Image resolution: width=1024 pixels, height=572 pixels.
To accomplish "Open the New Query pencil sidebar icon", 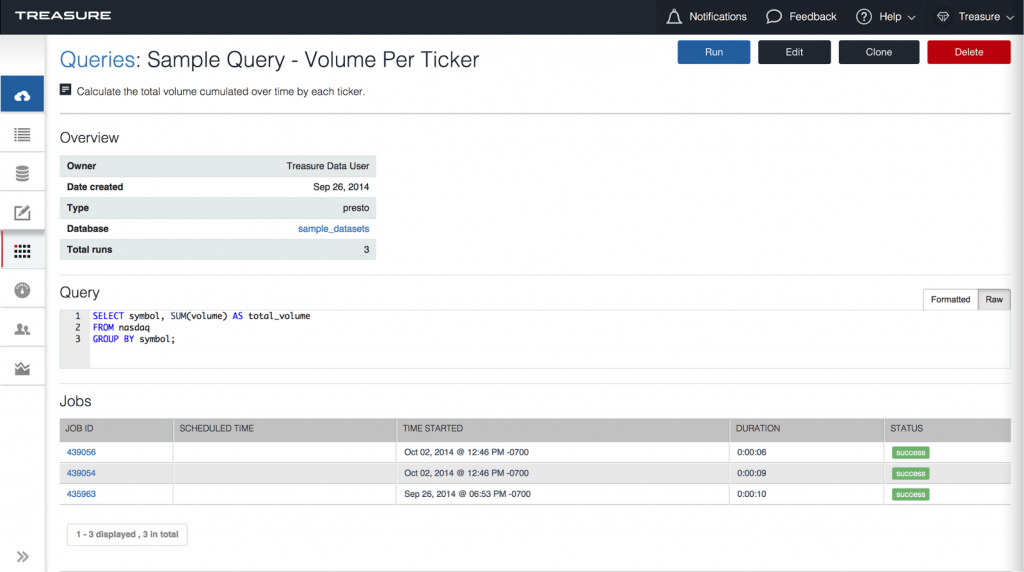I will click(x=22, y=213).
